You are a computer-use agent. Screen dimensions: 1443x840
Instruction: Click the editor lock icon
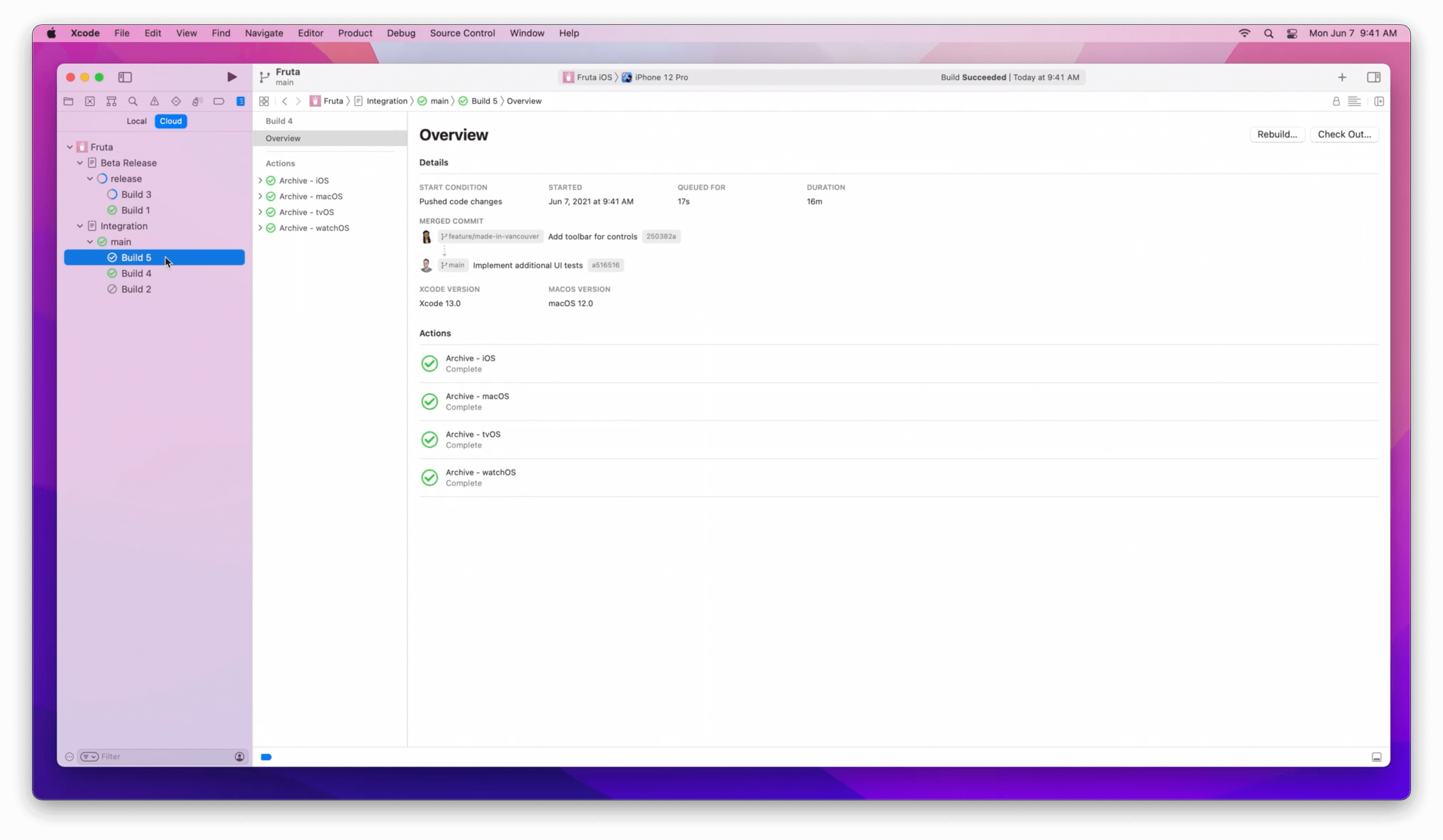pos(1336,101)
